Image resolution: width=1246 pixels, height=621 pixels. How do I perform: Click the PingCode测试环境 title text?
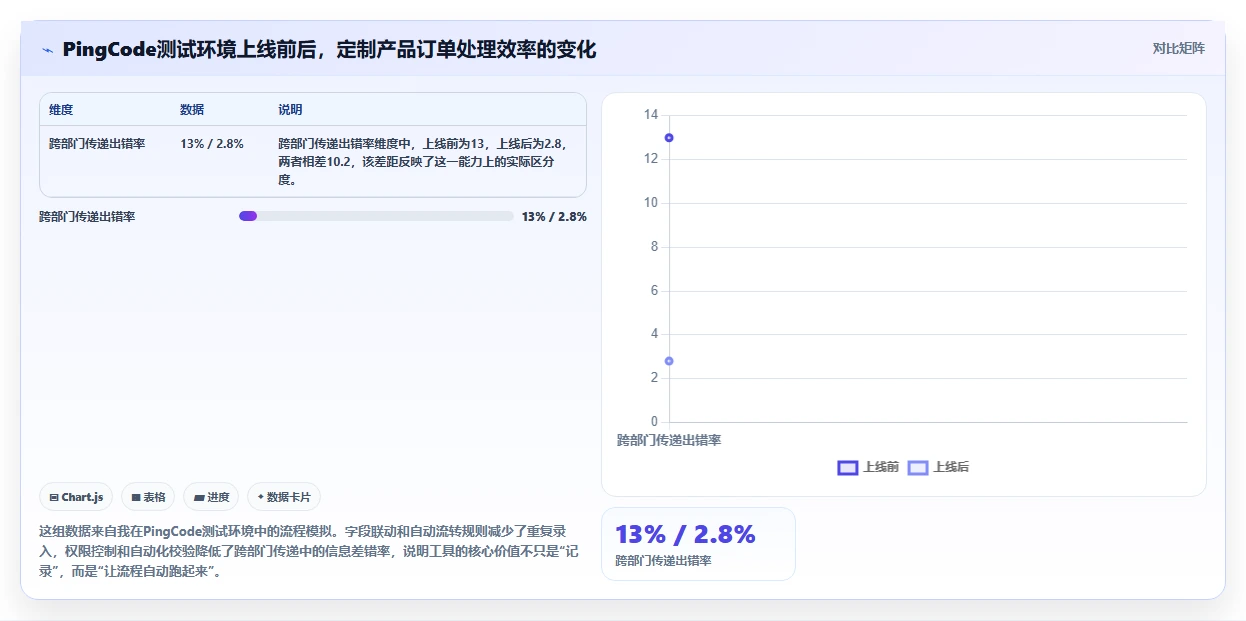point(329,49)
